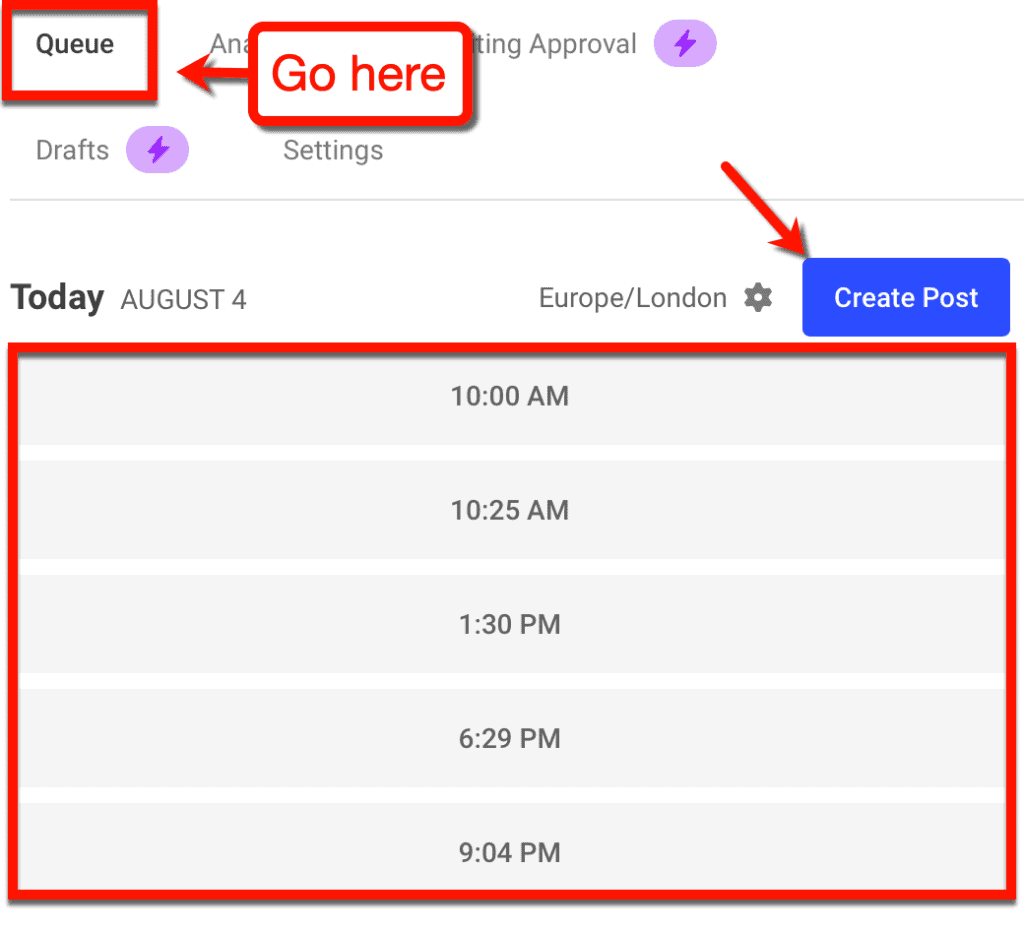The image size is (1024, 931).
Task: Click the 9:04 PM queue slot
Action: pyautogui.click(x=510, y=852)
